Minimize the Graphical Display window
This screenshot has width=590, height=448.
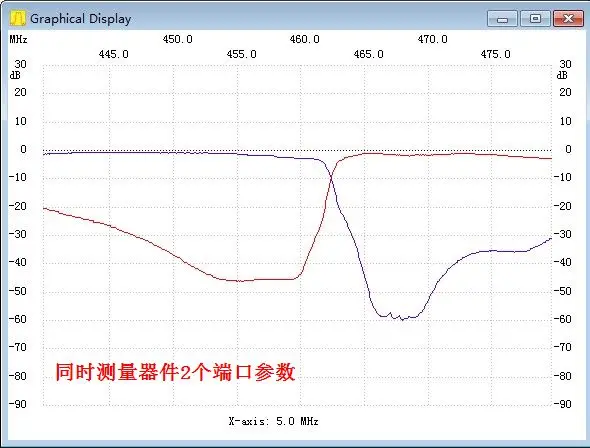point(503,18)
